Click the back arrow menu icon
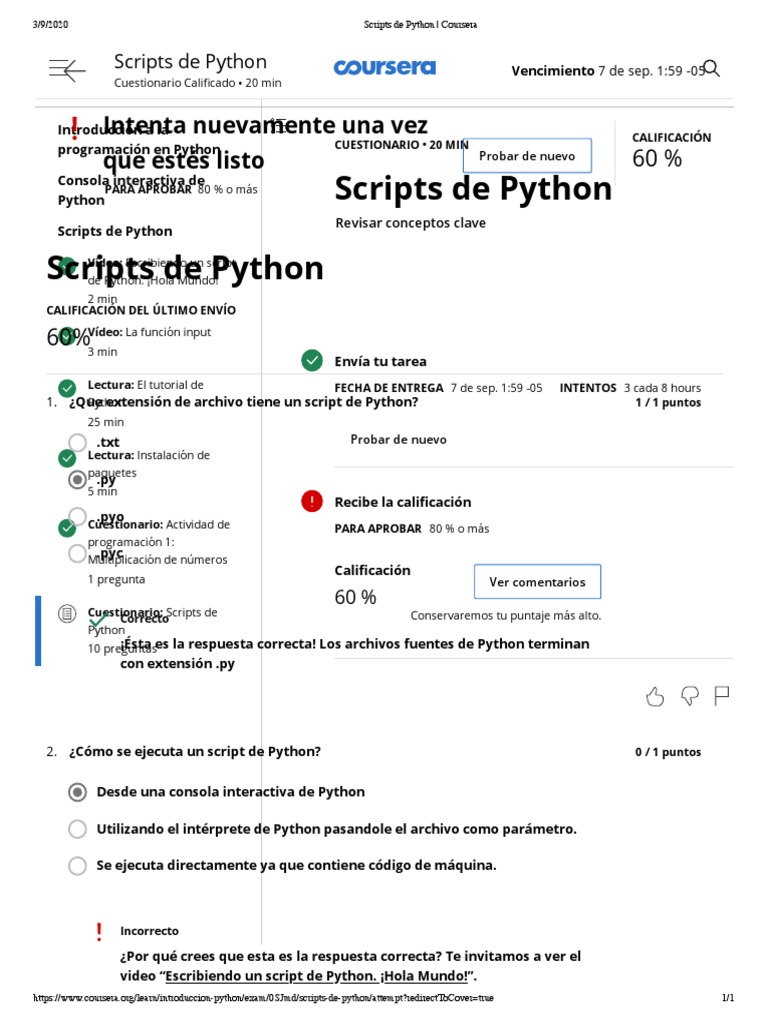Viewport: 768px width, 1024px height. click(68, 69)
